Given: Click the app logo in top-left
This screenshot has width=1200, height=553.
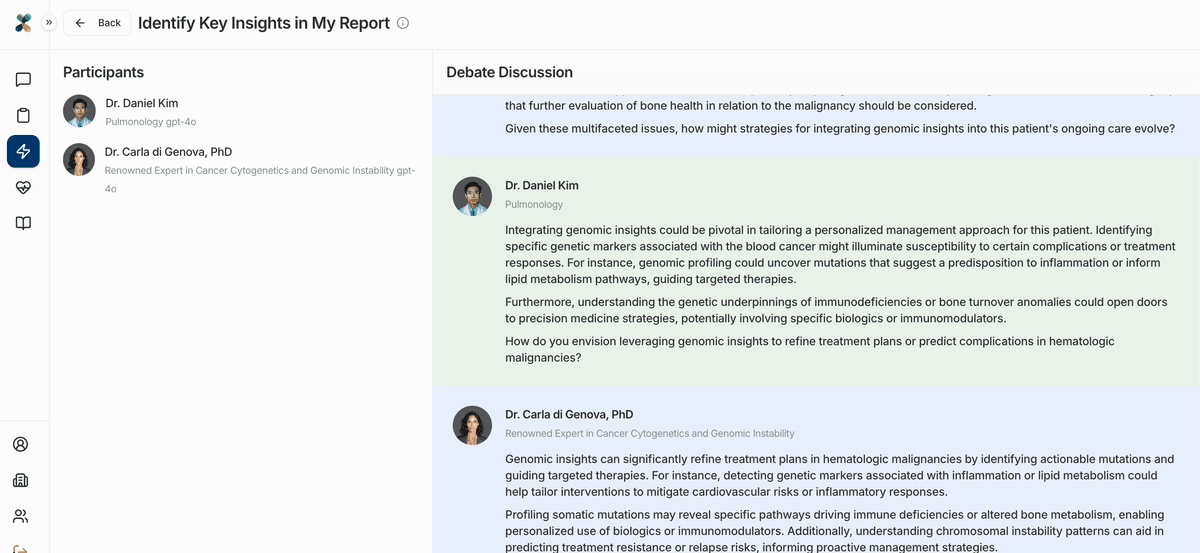Looking at the screenshot, I should click(23, 23).
